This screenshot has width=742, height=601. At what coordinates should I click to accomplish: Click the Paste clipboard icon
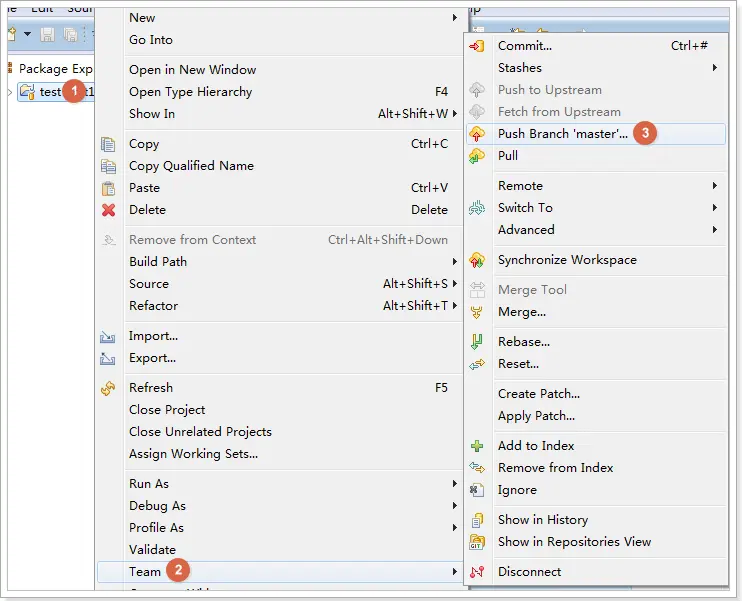click(108, 188)
